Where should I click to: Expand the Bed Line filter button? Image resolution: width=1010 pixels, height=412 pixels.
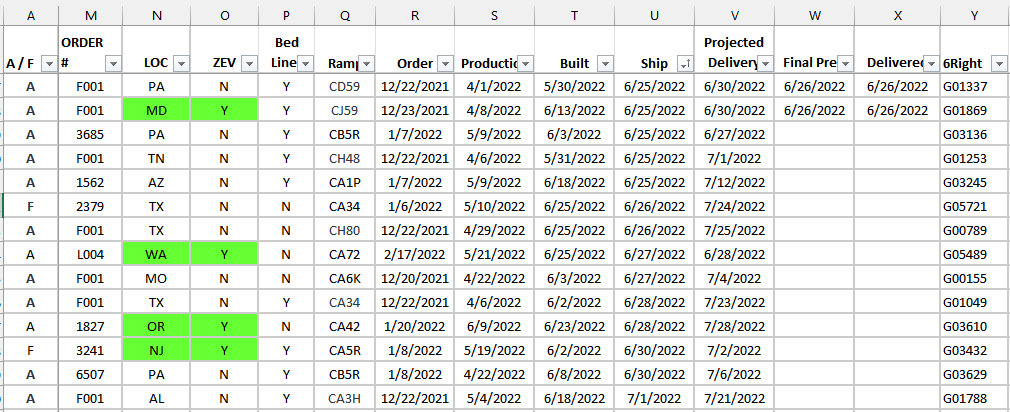pyautogui.click(x=305, y=63)
